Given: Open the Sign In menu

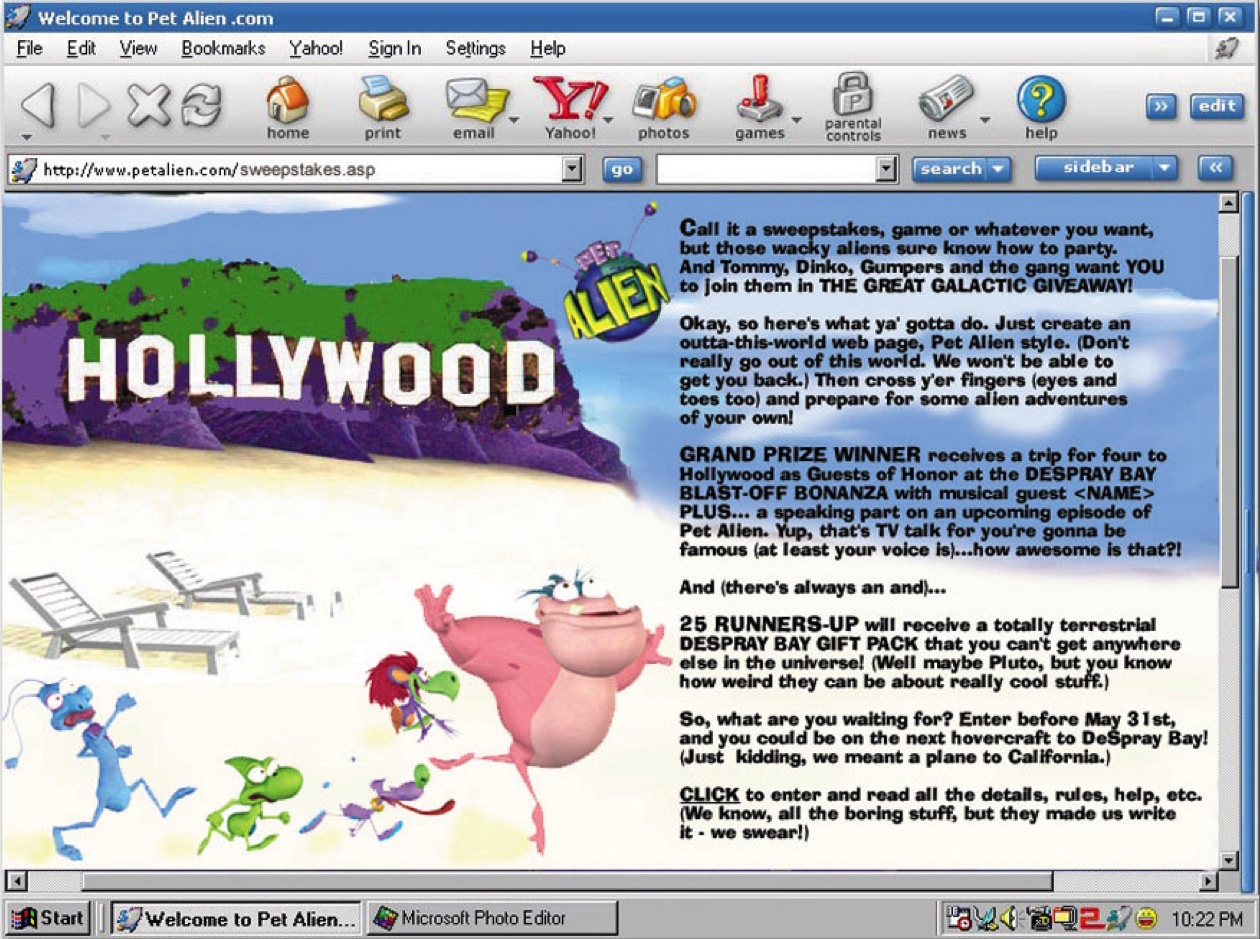Looking at the screenshot, I should click(394, 48).
